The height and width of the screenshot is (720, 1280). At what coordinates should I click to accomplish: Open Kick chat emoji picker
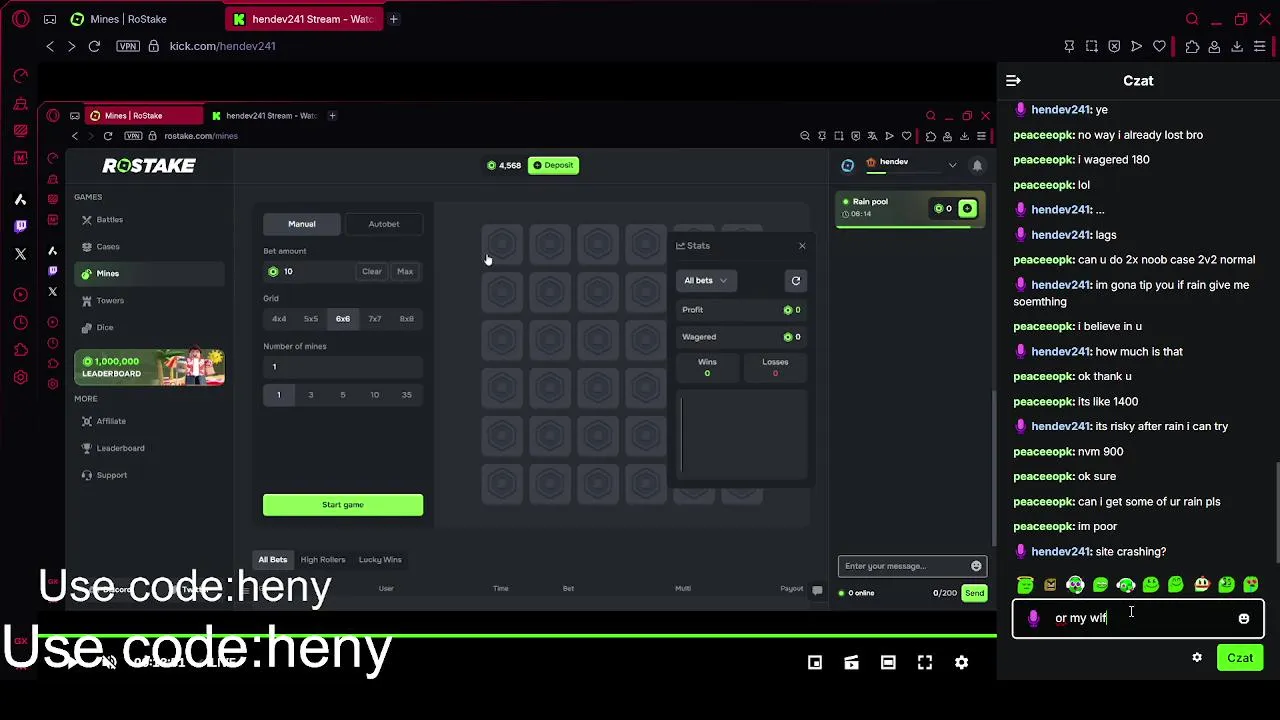coord(1244,619)
